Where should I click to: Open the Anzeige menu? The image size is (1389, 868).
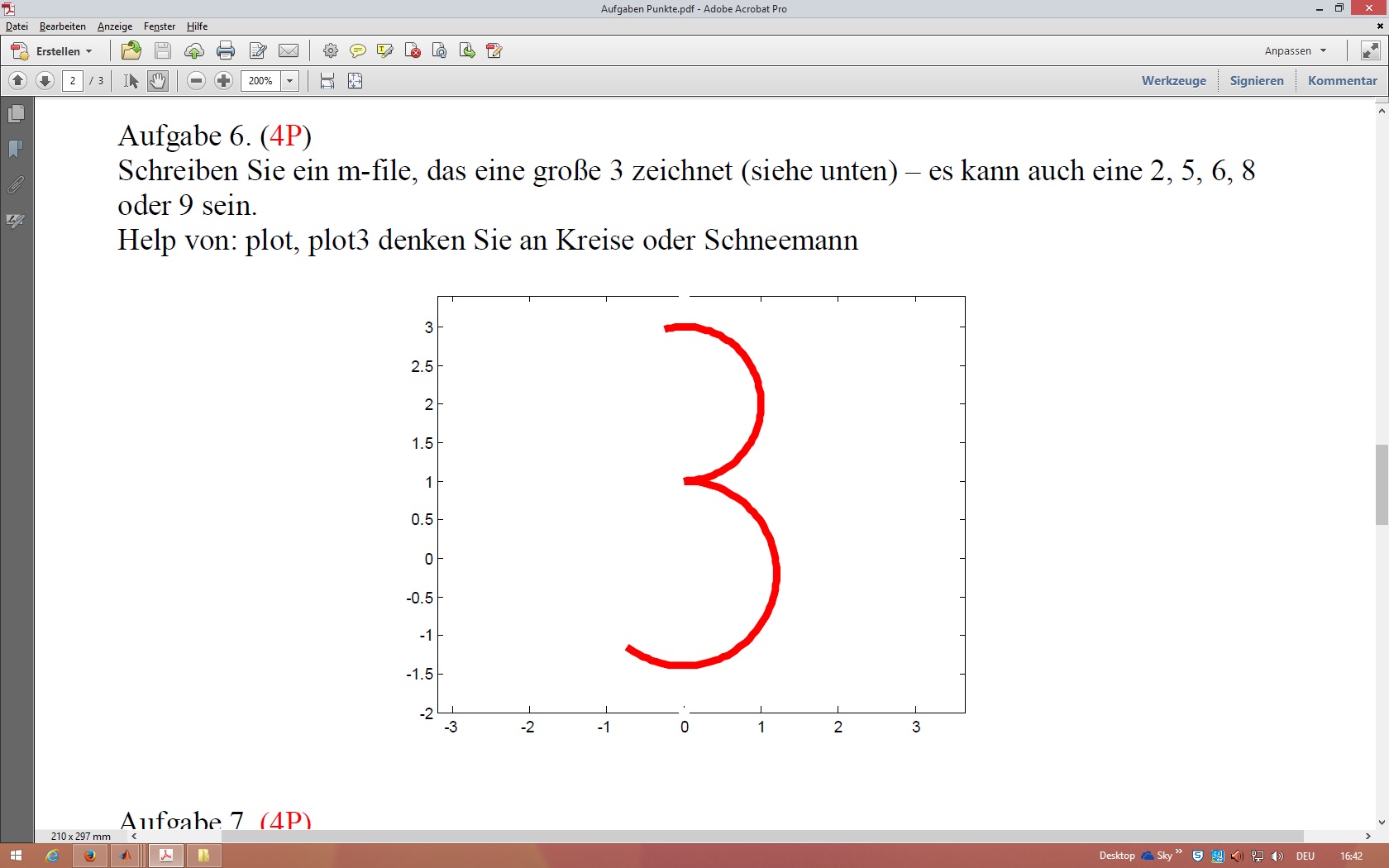point(114,26)
